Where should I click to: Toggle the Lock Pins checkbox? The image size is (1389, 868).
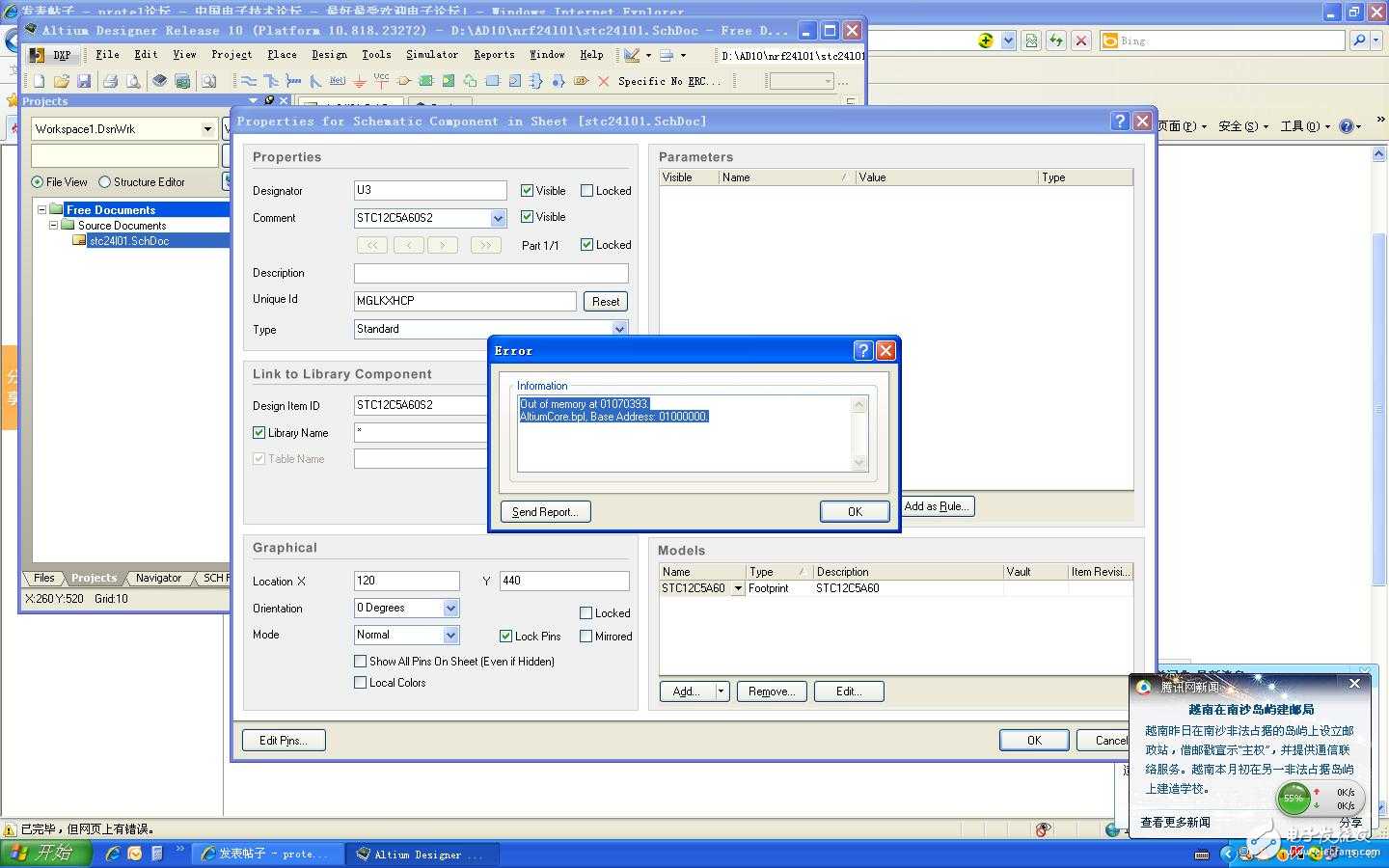(x=505, y=637)
